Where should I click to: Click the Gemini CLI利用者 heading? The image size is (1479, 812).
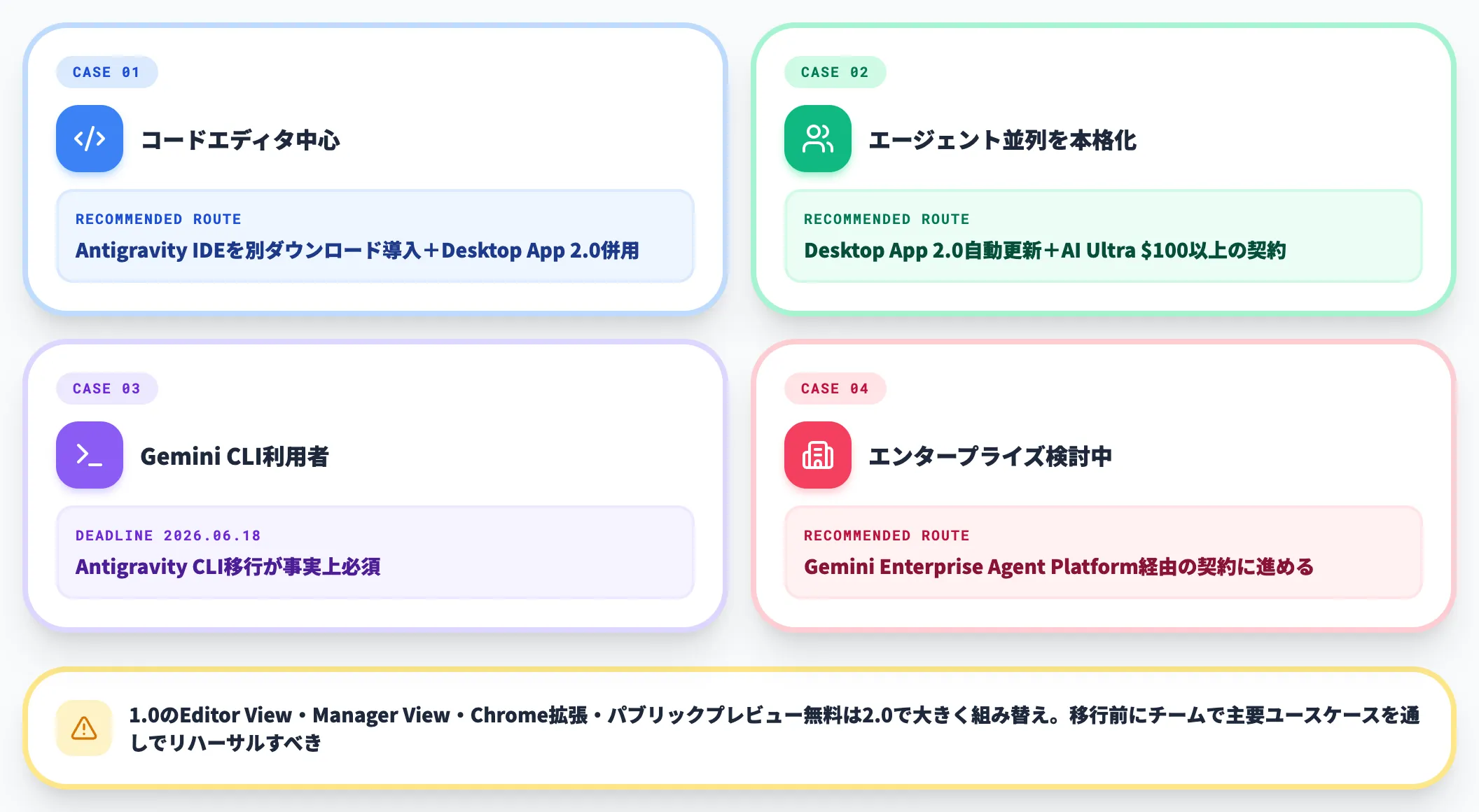pyautogui.click(x=235, y=456)
